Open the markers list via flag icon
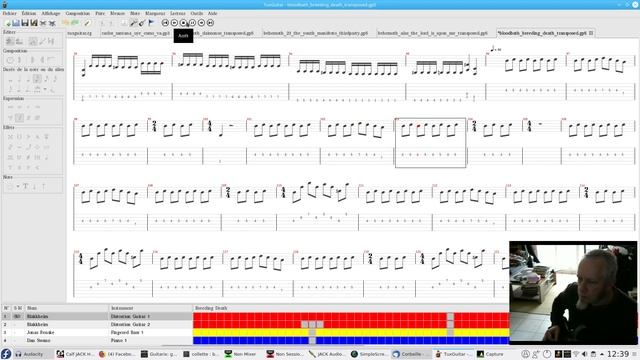640x360 pixels. [151, 23]
